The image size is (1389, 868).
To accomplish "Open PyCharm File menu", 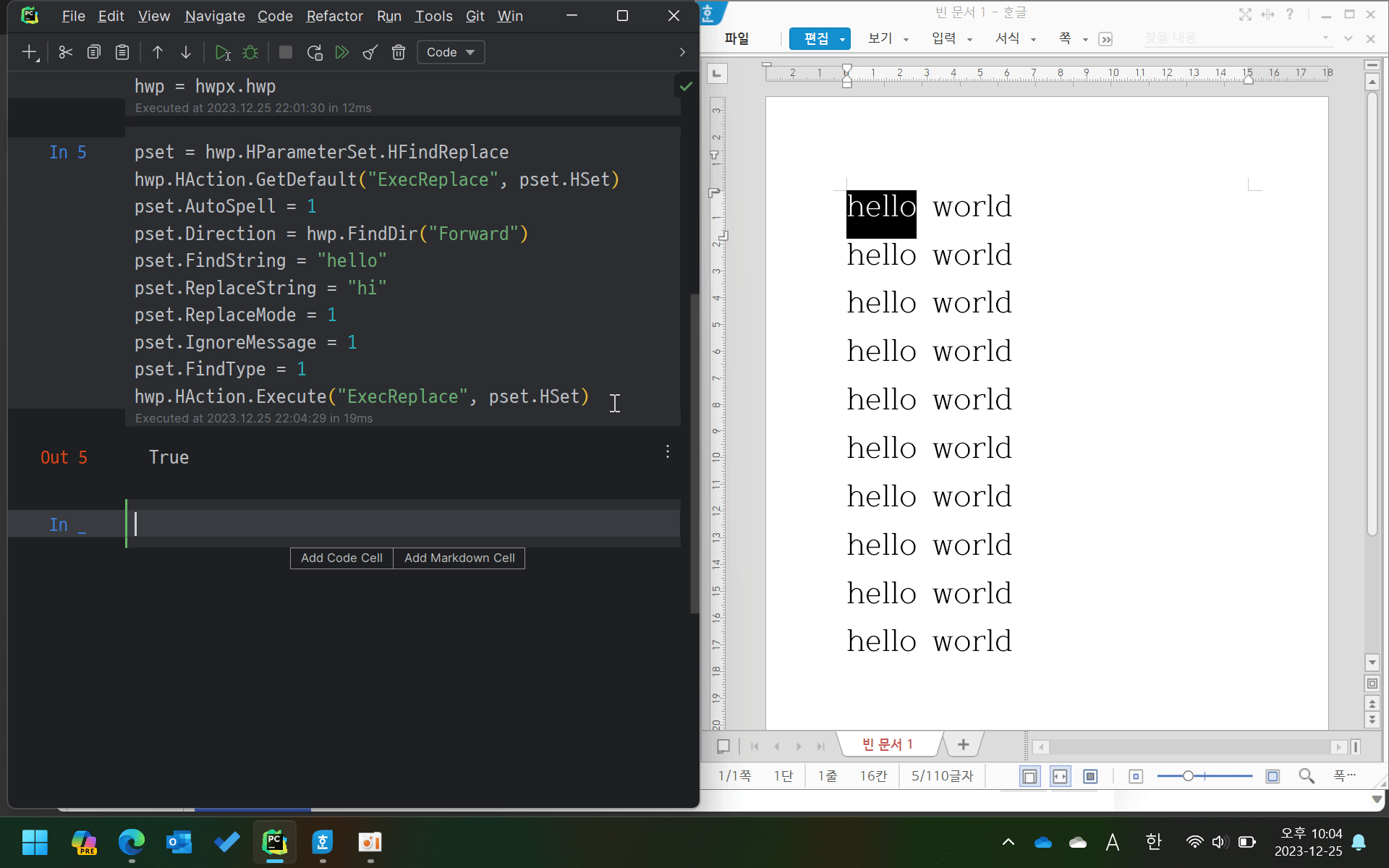I will click(73, 16).
